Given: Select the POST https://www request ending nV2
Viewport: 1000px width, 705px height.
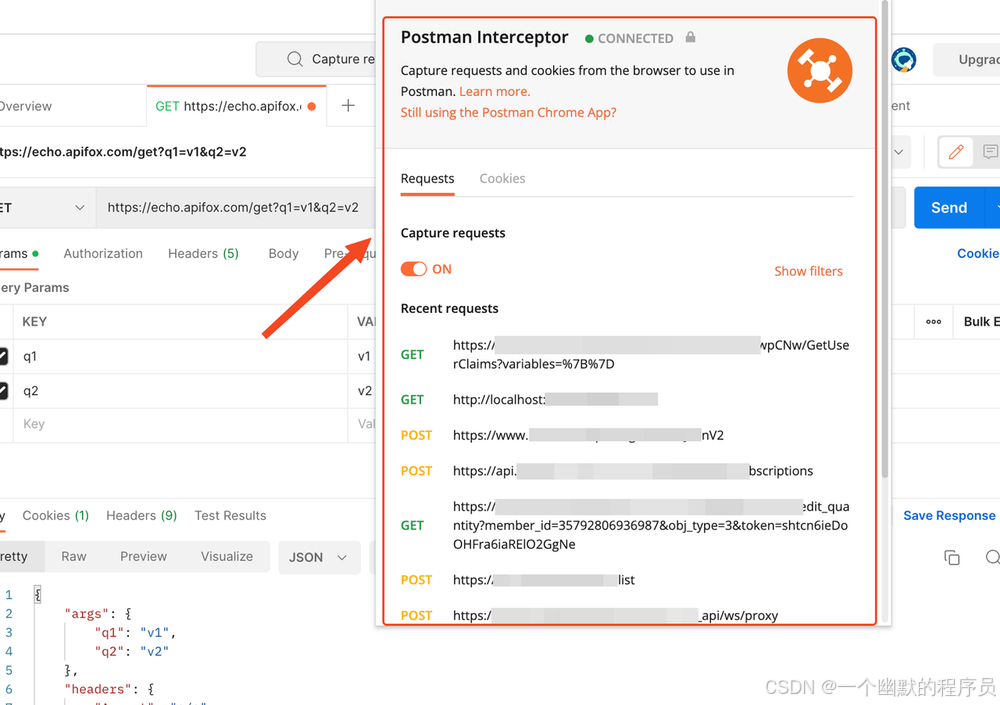Looking at the screenshot, I should [x=625, y=435].
